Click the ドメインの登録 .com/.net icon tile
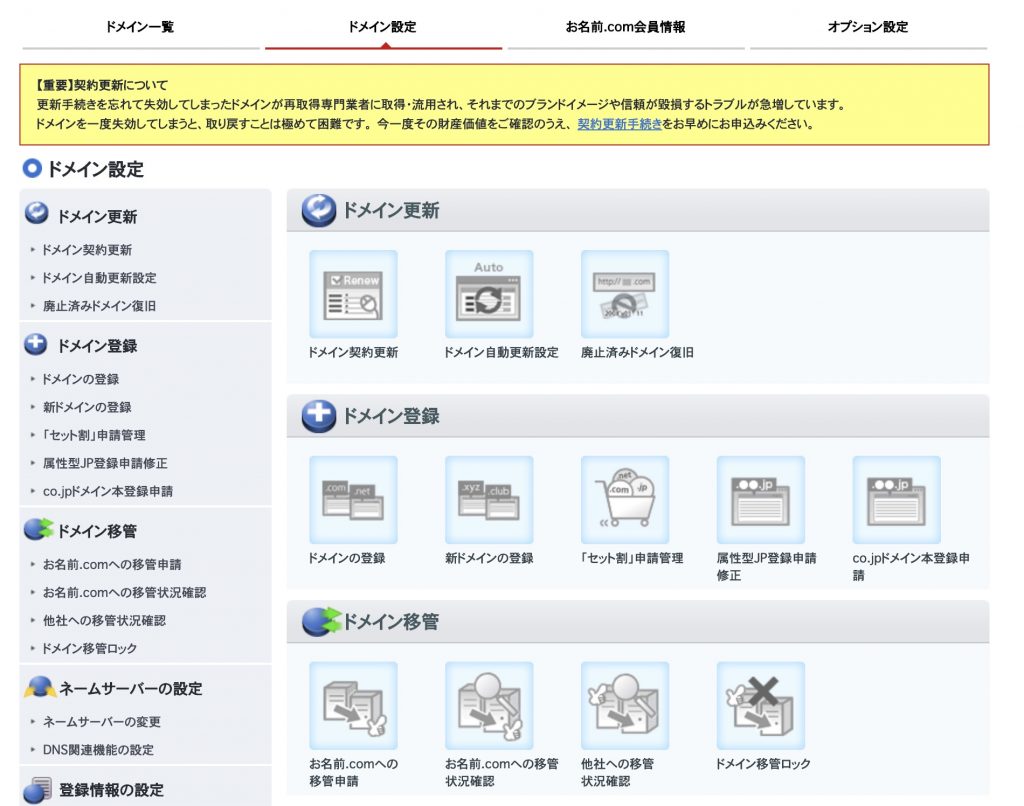The height and width of the screenshot is (806, 1024). click(353, 500)
